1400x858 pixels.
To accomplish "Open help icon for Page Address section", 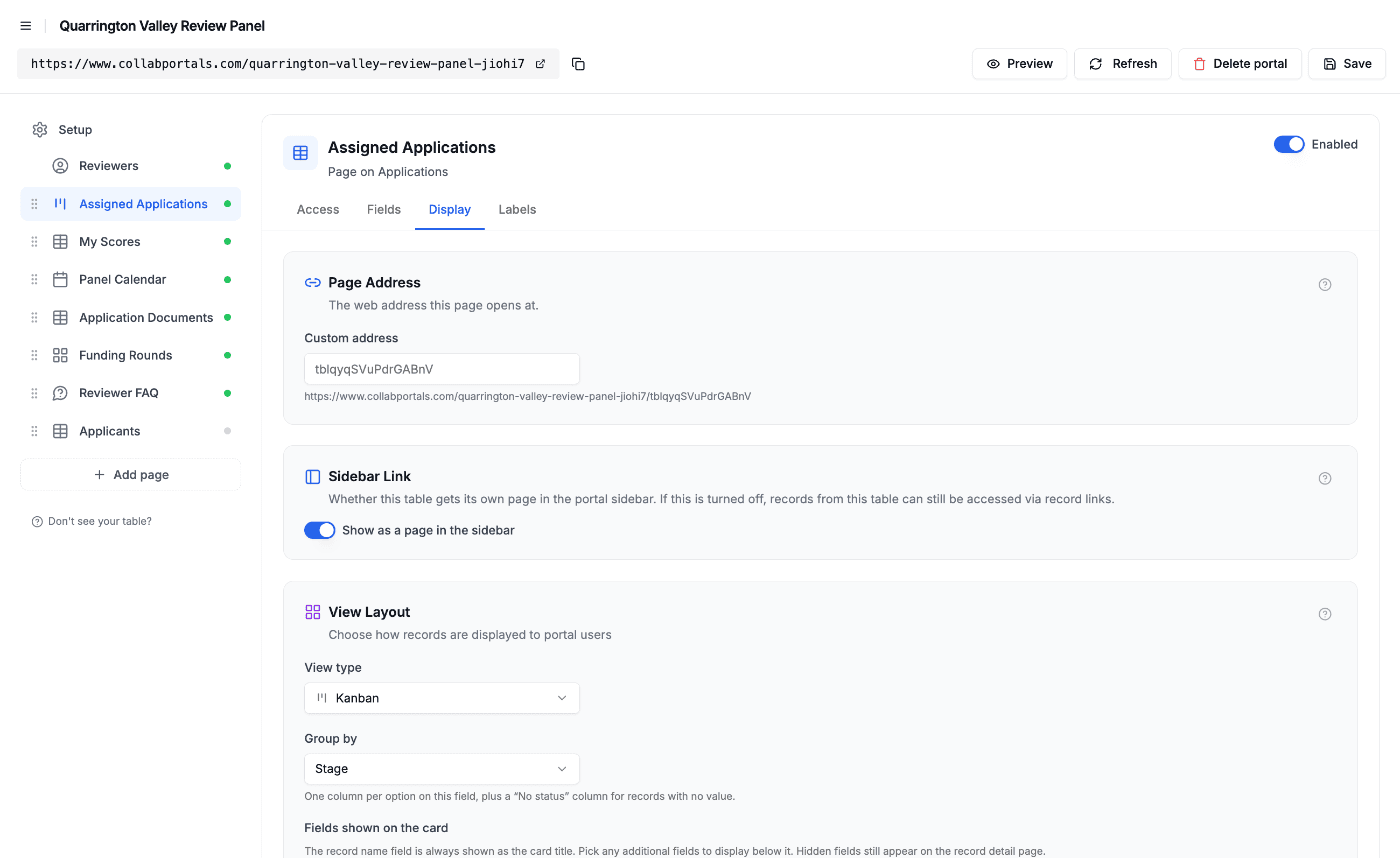I will (x=1325, y=285).
